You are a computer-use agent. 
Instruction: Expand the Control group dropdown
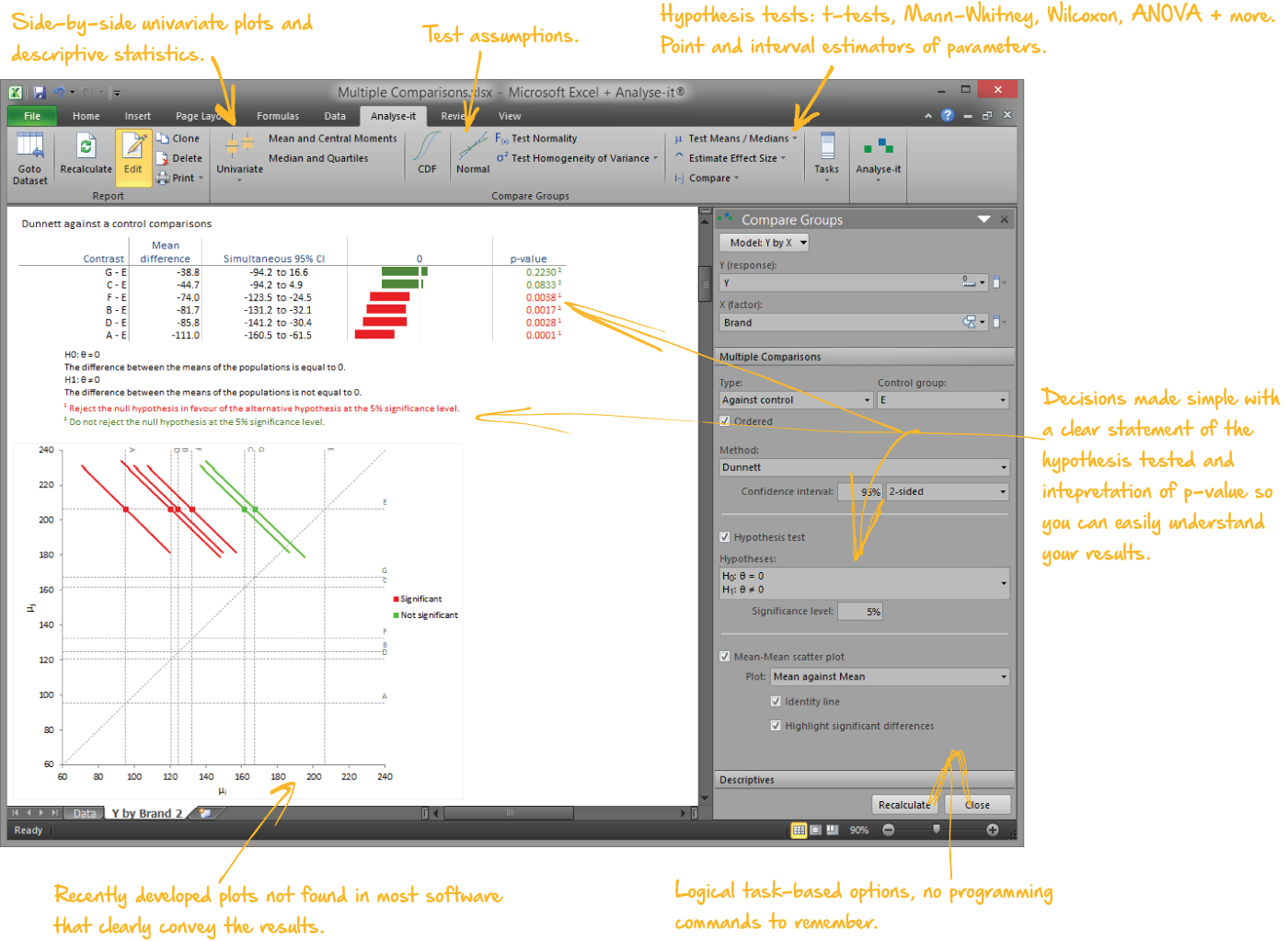(943, 400)
